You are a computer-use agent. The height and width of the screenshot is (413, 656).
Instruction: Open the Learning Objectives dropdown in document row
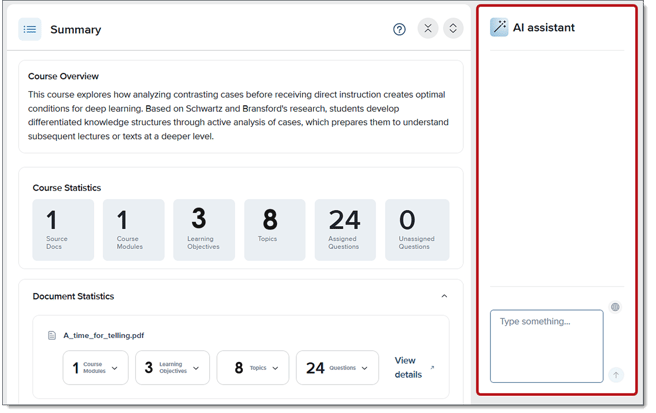172,368
